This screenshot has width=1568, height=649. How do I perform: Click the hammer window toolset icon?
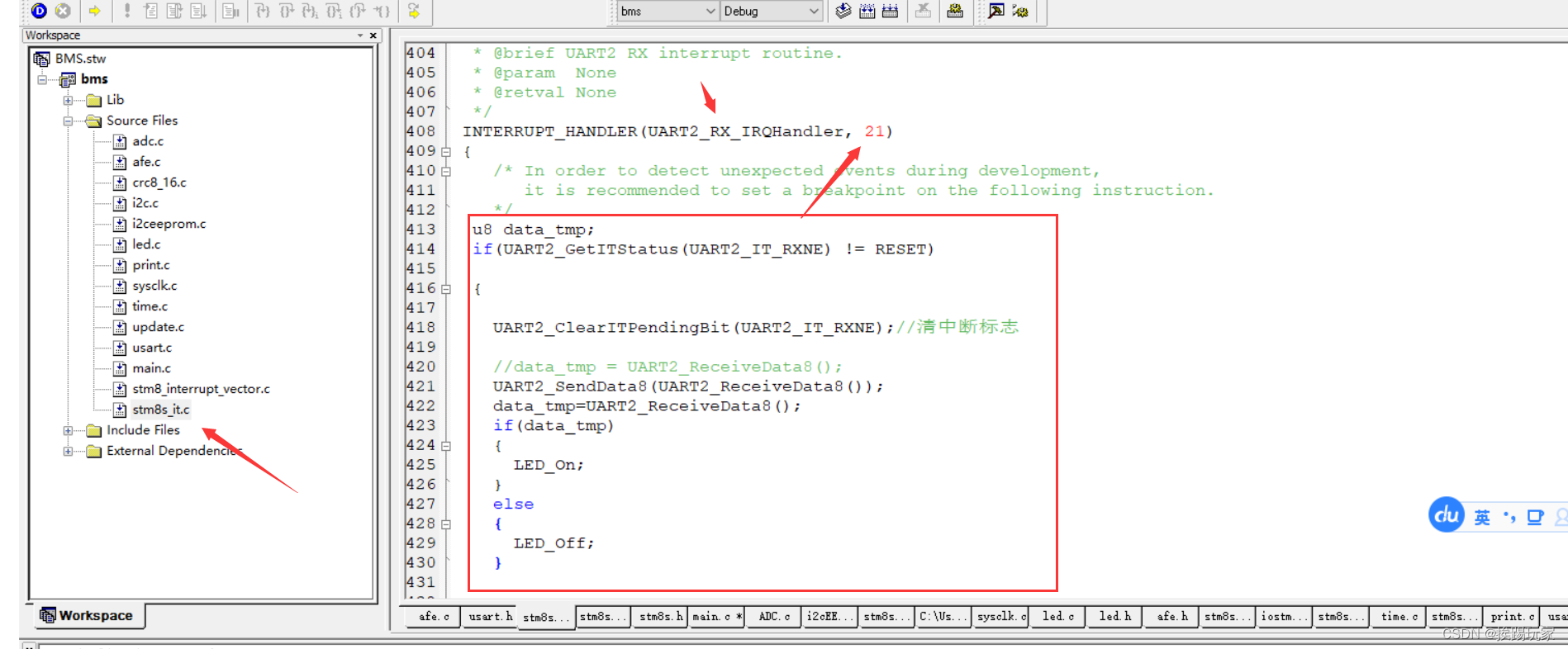point(996,11)
